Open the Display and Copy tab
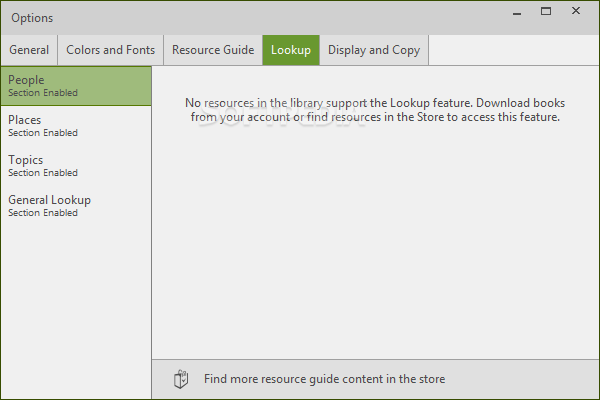The width and height of the screenshot is (600, 400). tap(374, 50)
